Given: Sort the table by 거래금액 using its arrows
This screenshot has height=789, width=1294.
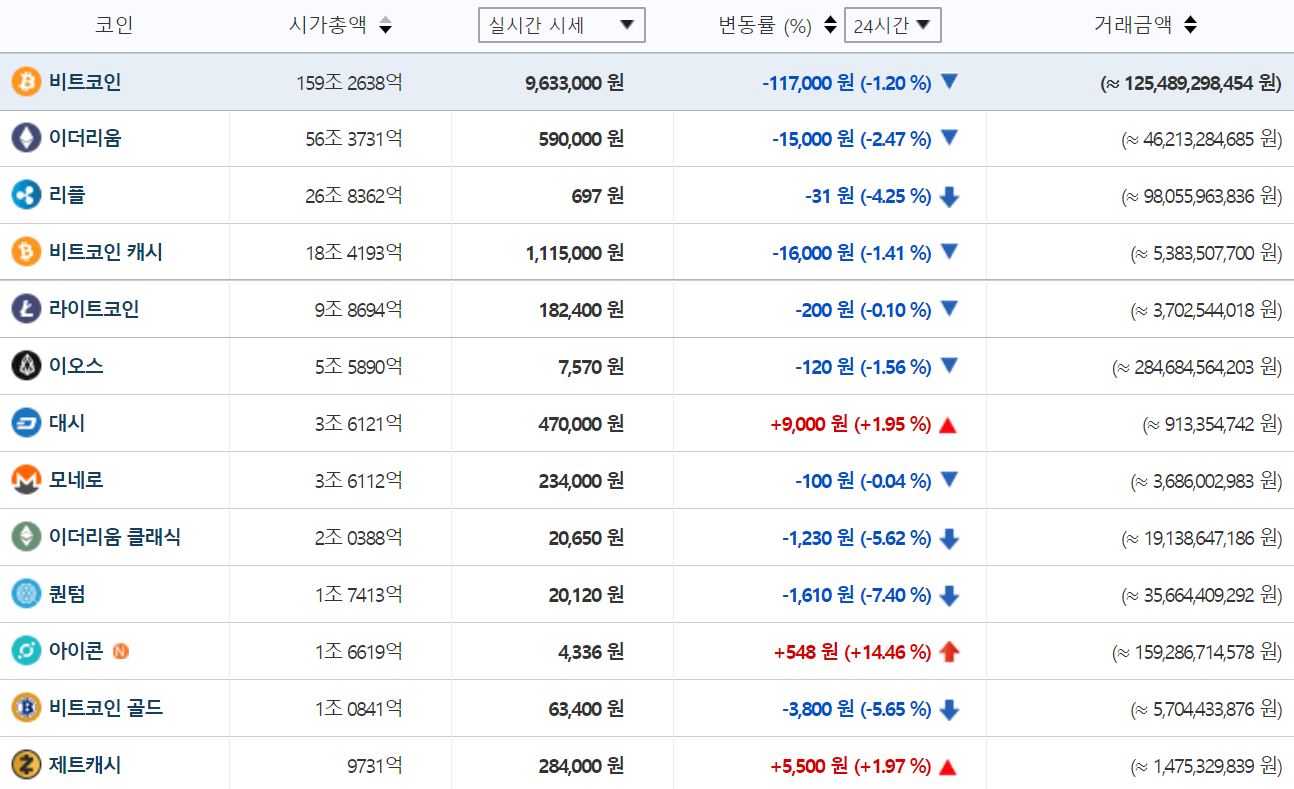Looking at the screenshot, I should 1189,24.
